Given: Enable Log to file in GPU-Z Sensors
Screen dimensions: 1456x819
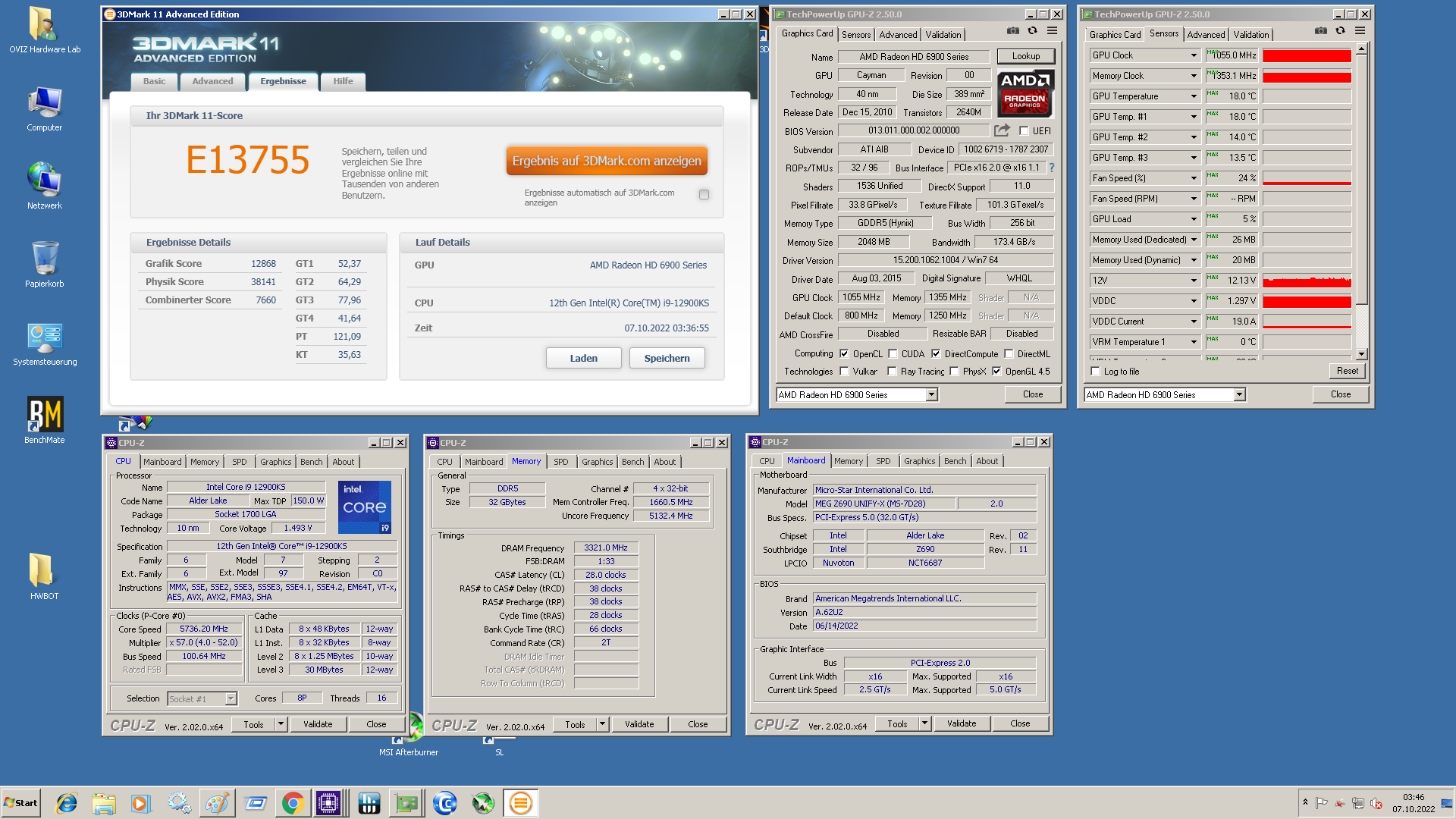Looking at the screenshot, I should [1095, 372].
